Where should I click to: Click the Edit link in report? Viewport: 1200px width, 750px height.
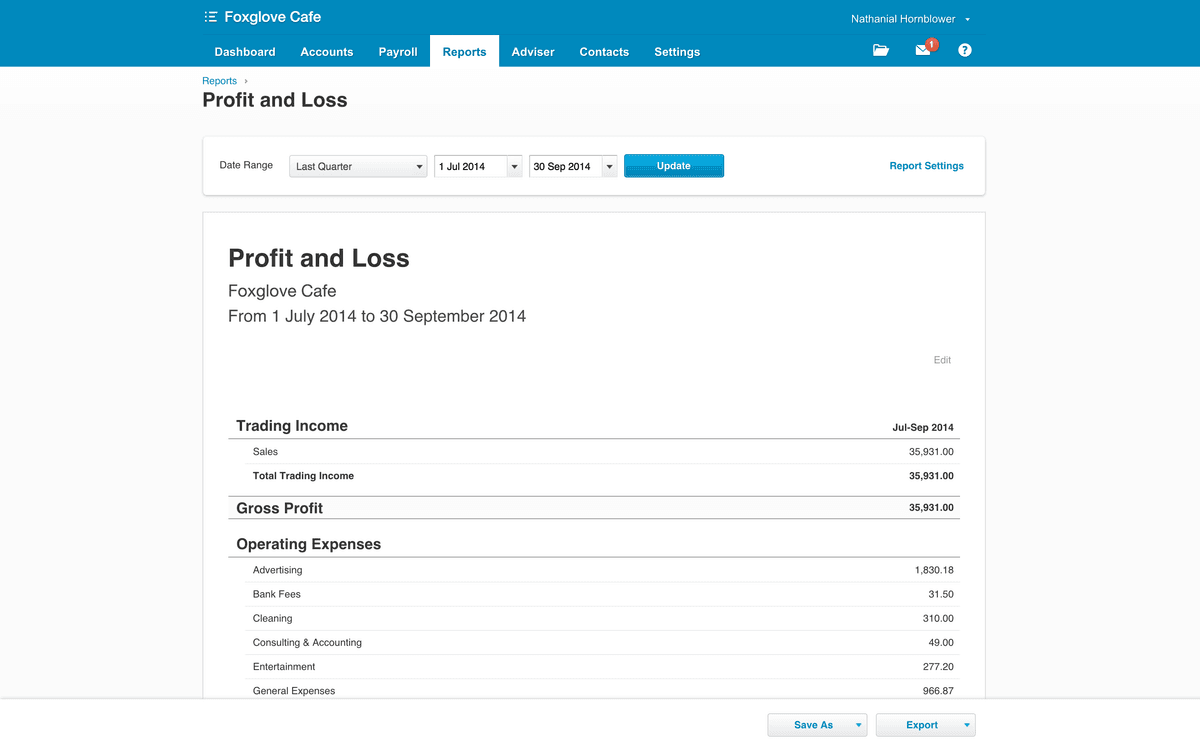(942, 360)
